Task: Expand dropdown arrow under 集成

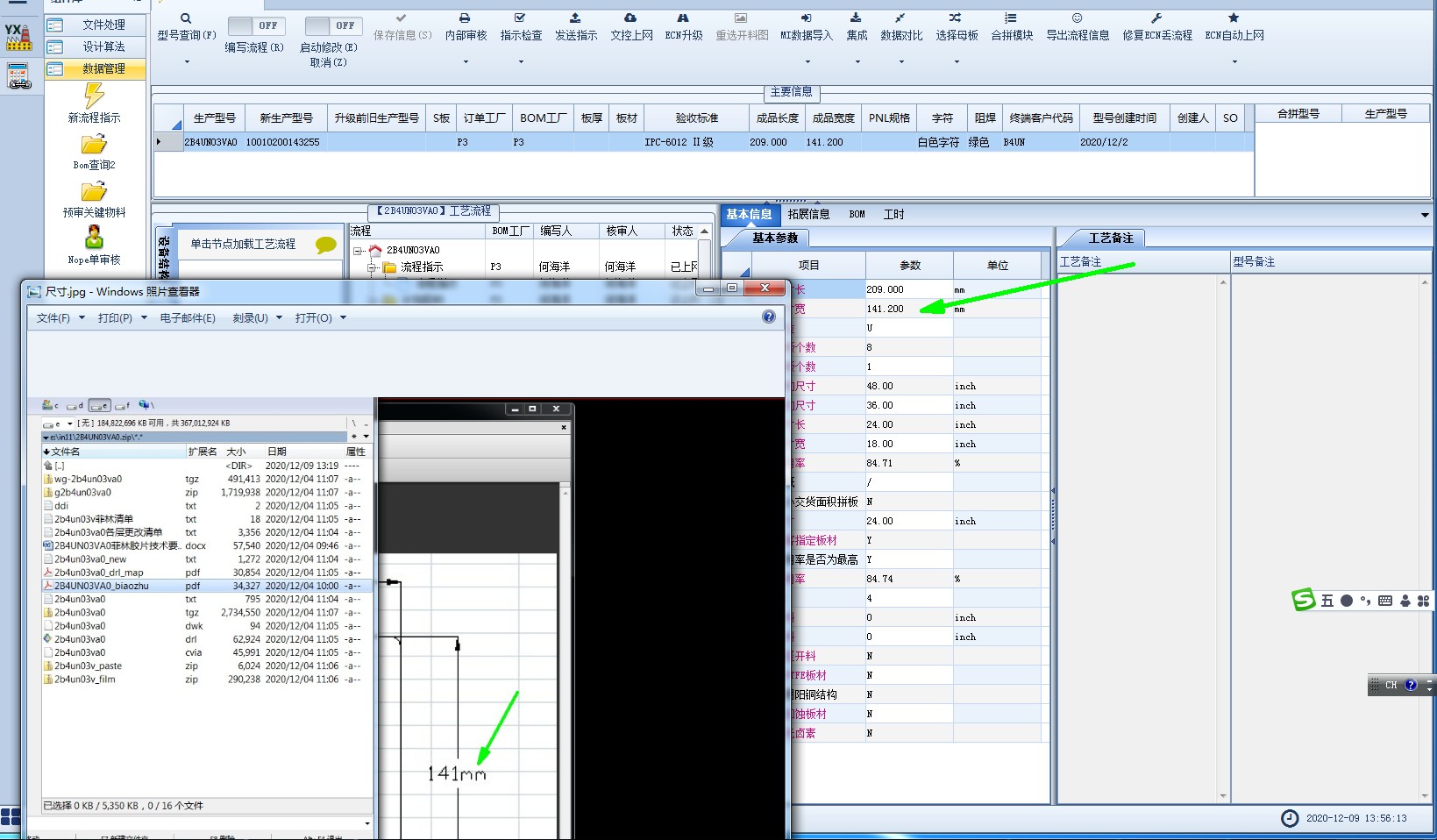Action: [857, 62]
